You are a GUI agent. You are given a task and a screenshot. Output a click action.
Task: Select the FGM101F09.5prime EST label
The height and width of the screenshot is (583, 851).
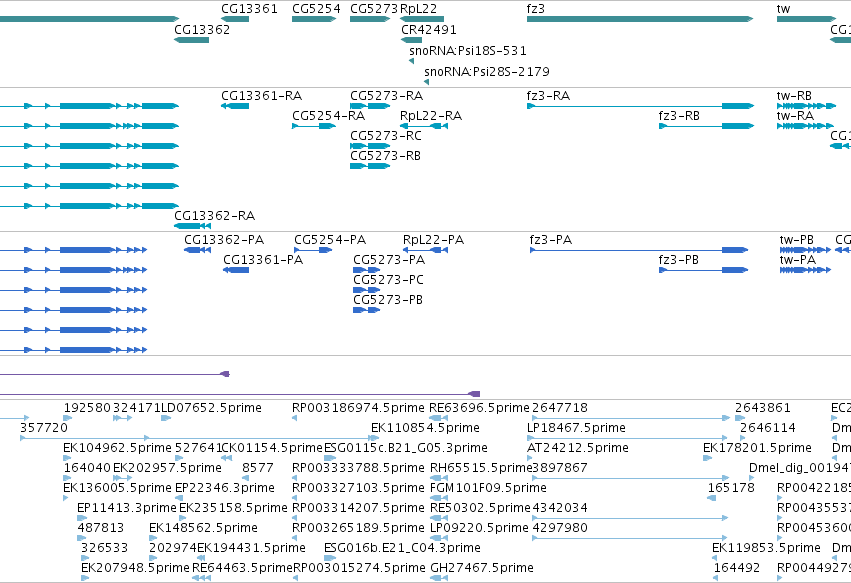coord(488,488)
